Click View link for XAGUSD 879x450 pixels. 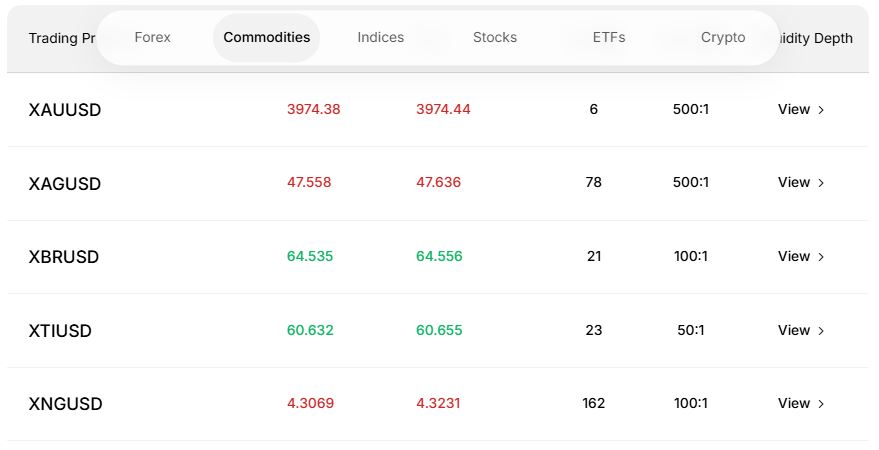coord(801,183)
